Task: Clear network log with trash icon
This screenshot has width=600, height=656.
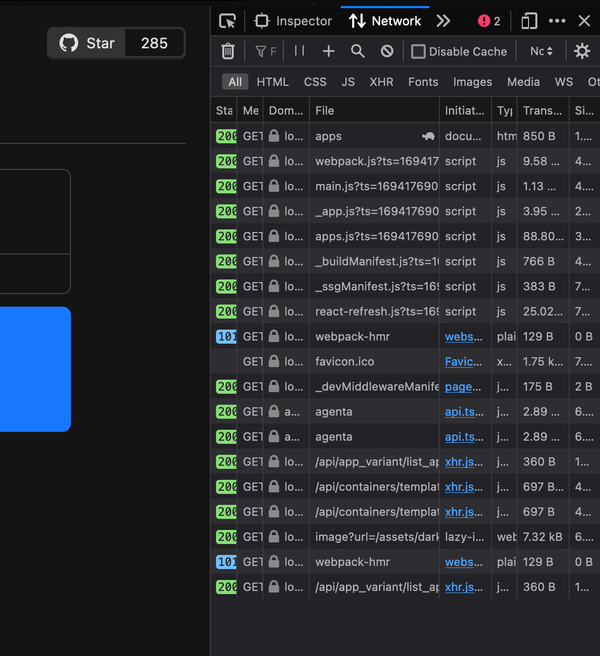Action: (228, 51)
